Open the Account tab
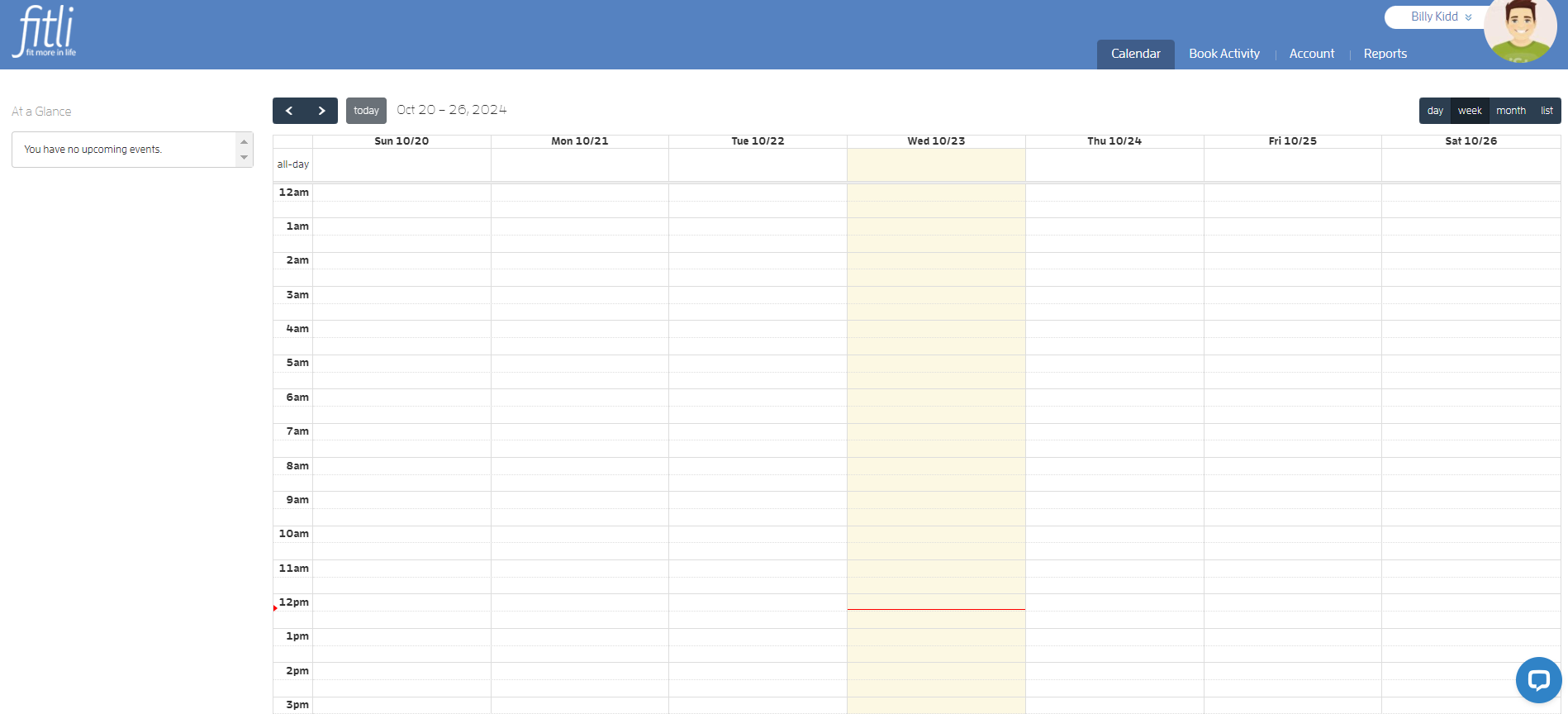Image resolution: width=1568 pixels, height=714 pixels. 1312,54
